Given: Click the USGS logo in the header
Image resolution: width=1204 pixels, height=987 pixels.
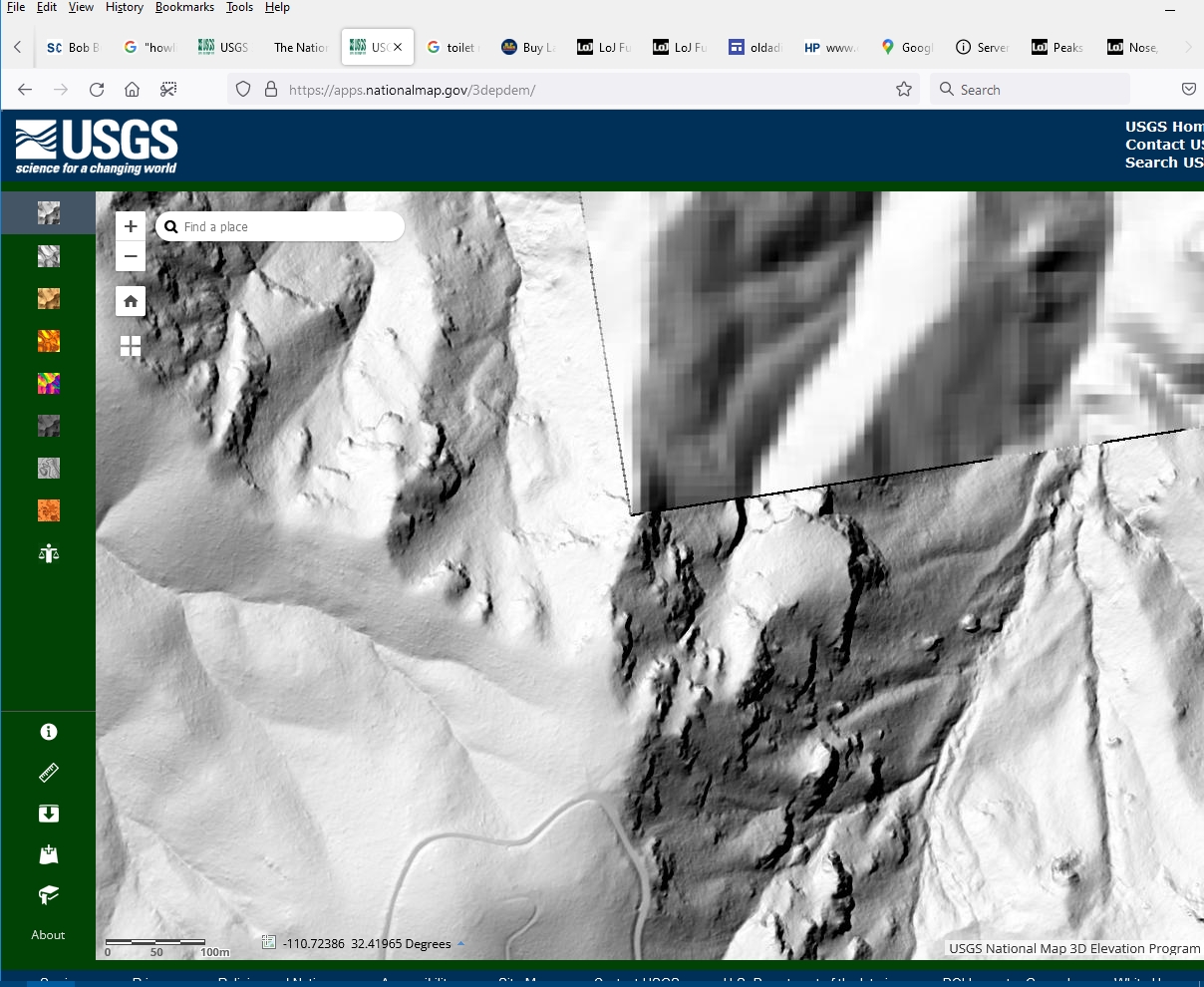Looking at the screenshot, I should [97, 147].
